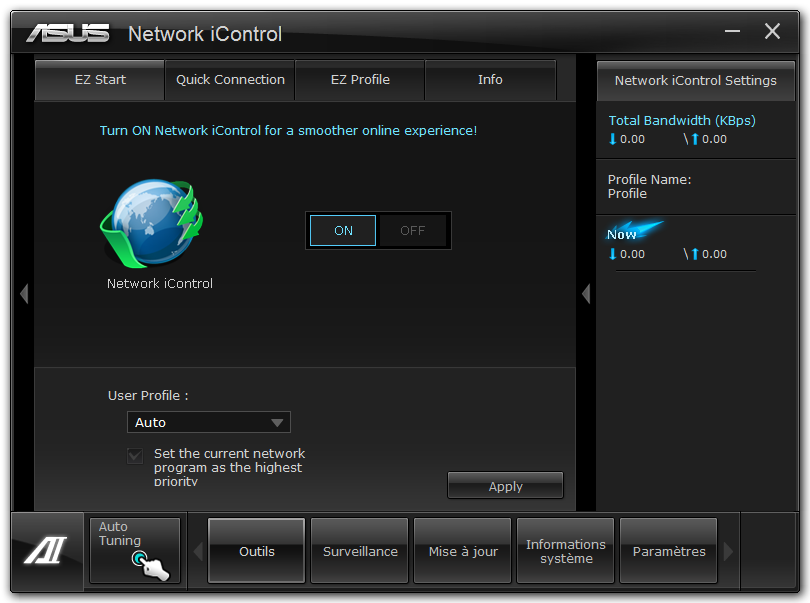
Task: Click the ASUS AI Suite logo
Action: (x=46, y=550)
